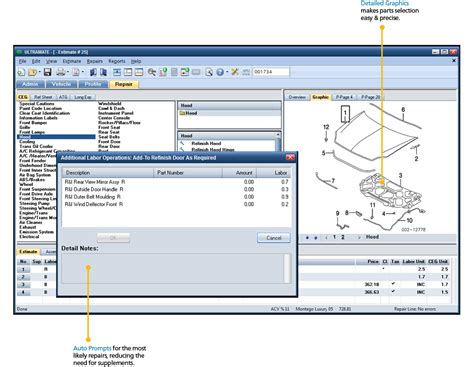This screenshot has height=367, width=474.
Task: Close the Additional Labor Operations dialog
Action: [290, 157]
